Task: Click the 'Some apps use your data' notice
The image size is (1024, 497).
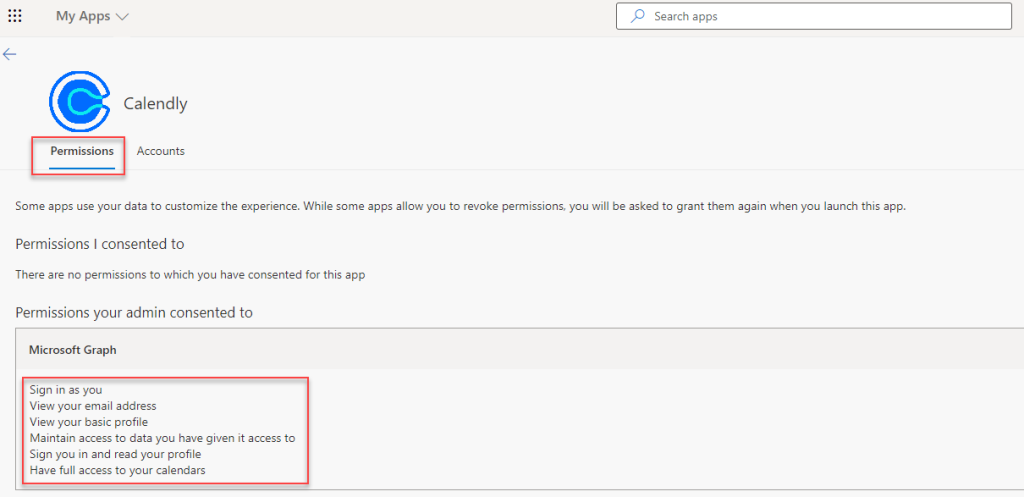Action: pos(460,206)
